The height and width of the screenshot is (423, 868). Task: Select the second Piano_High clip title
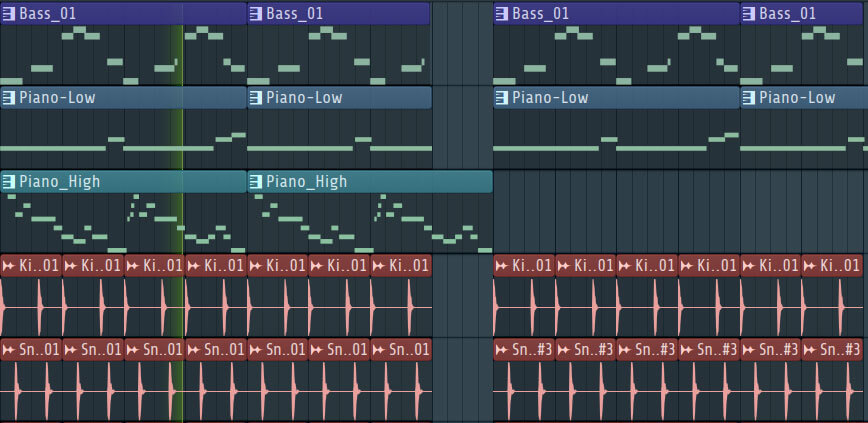(x=307, y=182)
